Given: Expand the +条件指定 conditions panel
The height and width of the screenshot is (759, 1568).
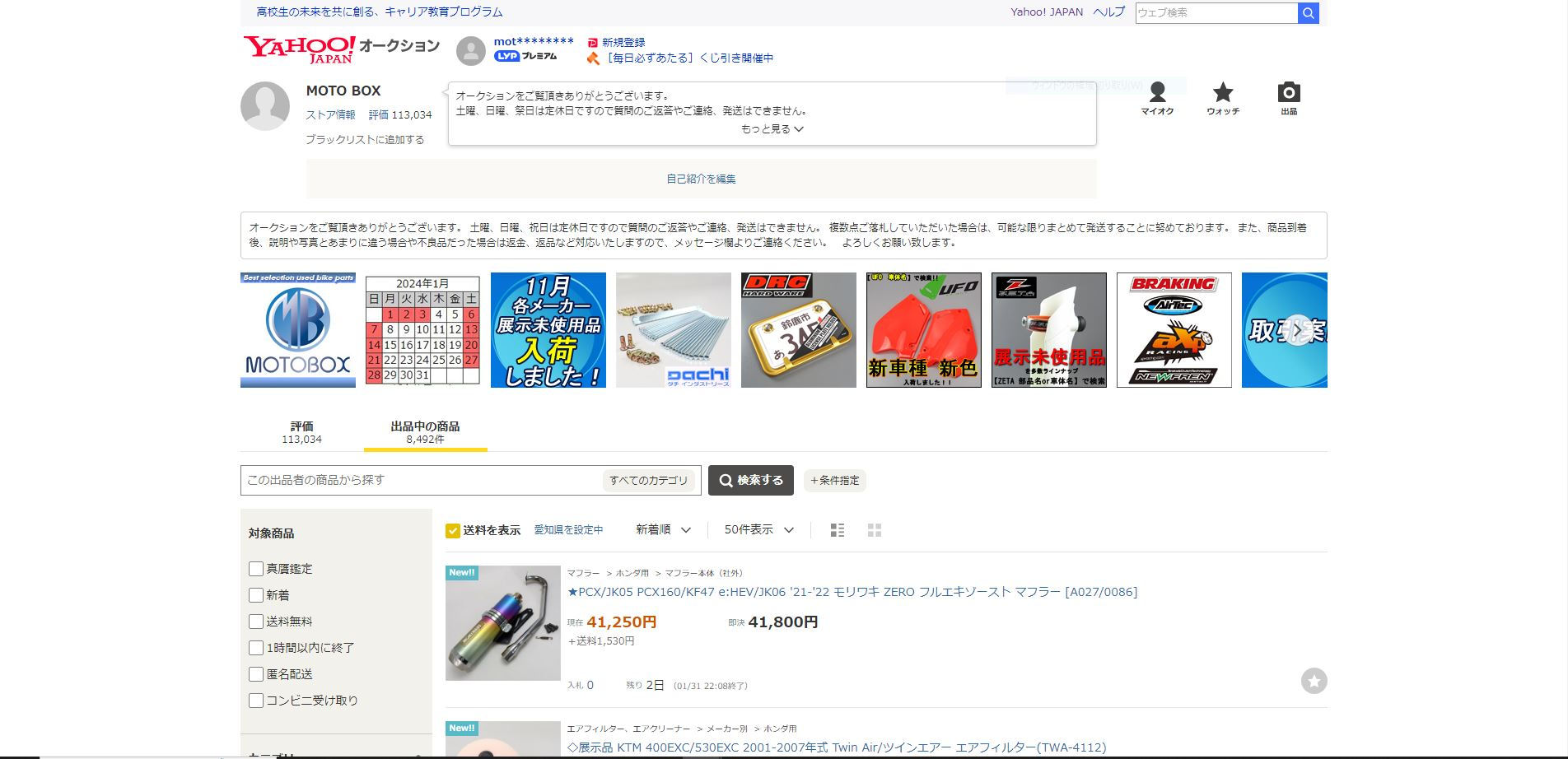Looking at the screenshot, I should pos(835,481).
